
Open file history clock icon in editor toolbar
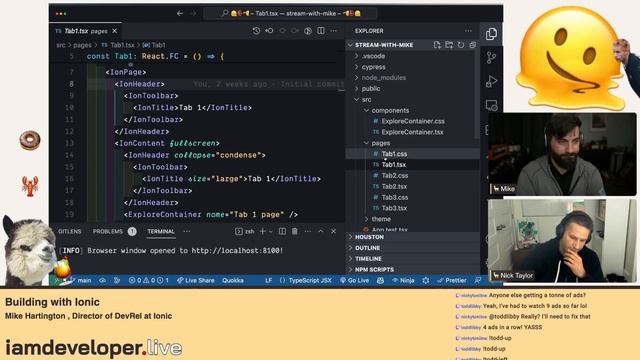256,31
